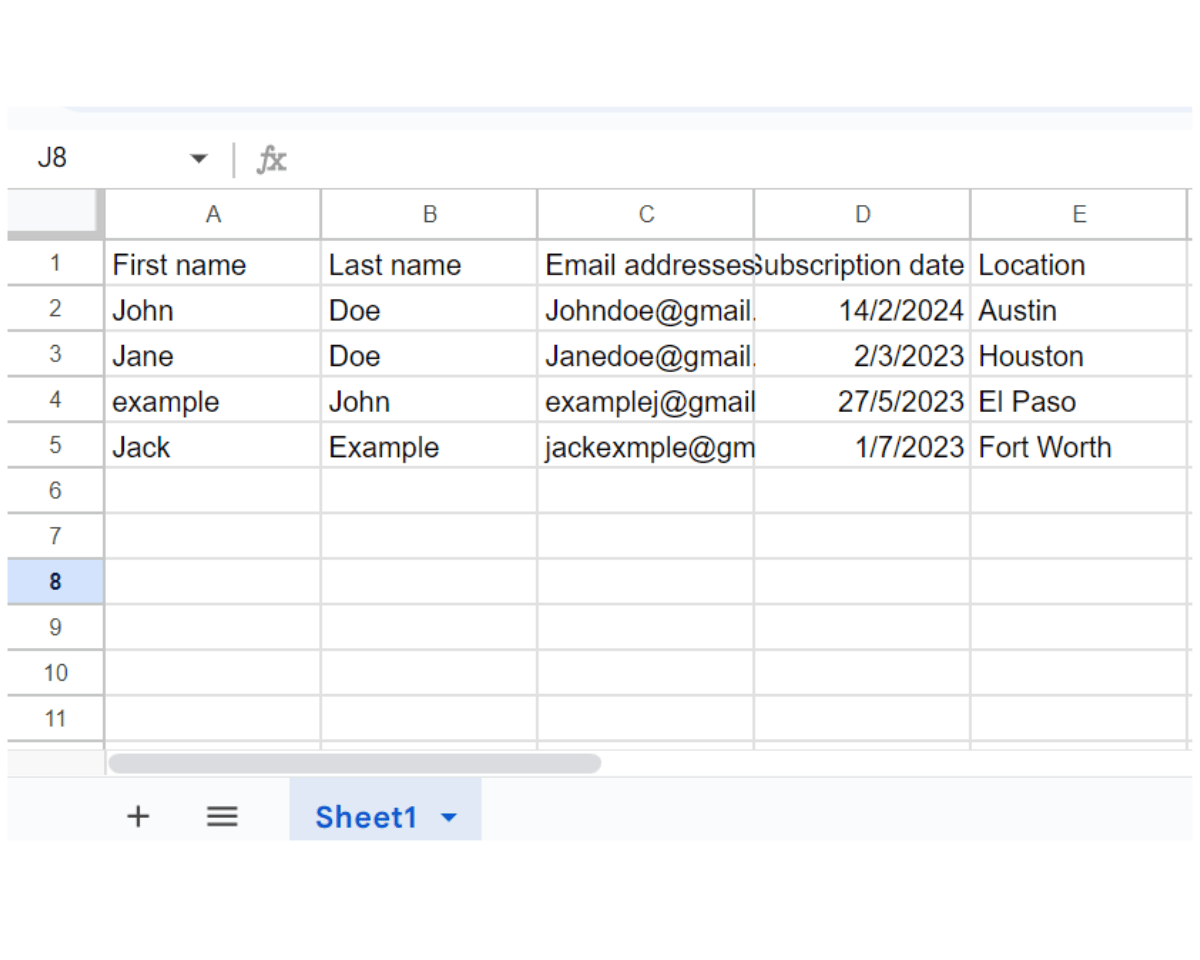Select row 10 header
The image size is (1200, 960).
point(55,673)
